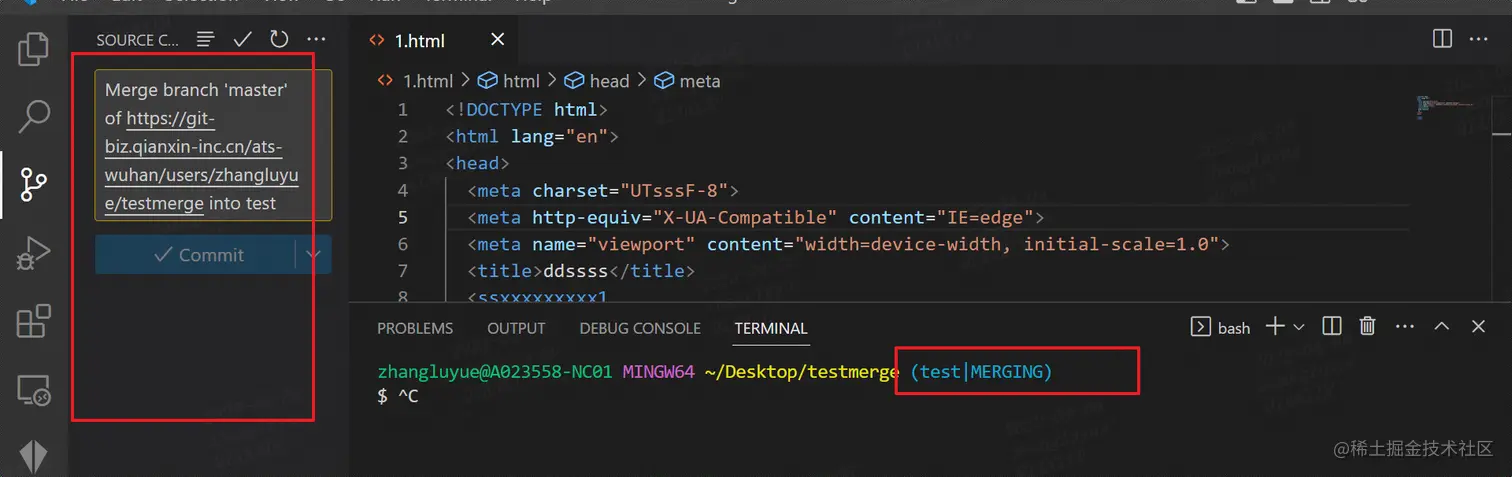Screen dimensions: 1512x477
Task: Click the meta charset="UTsssF-8" line
Action: coord(602,190)
